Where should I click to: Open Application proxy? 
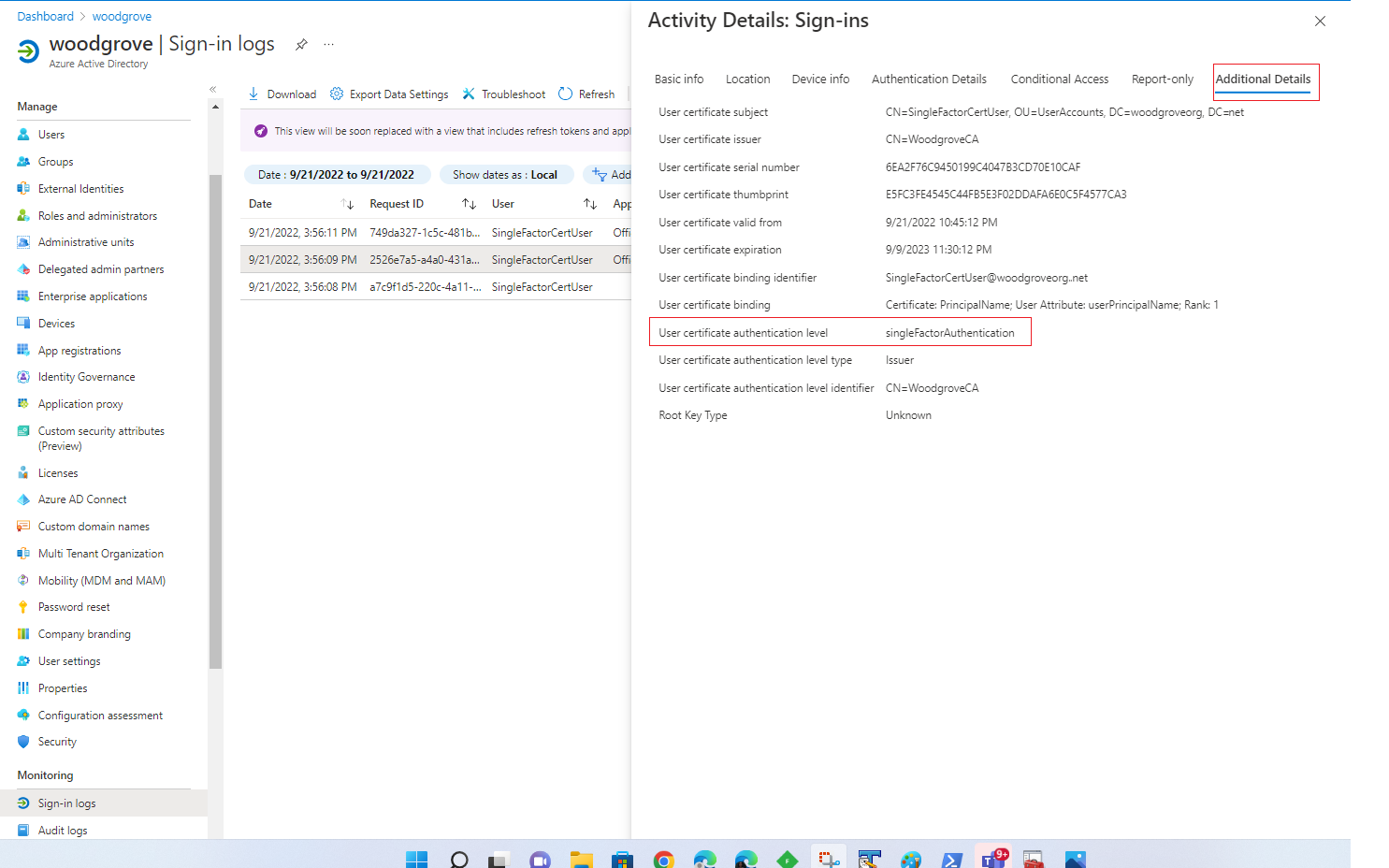click(80, 404)
